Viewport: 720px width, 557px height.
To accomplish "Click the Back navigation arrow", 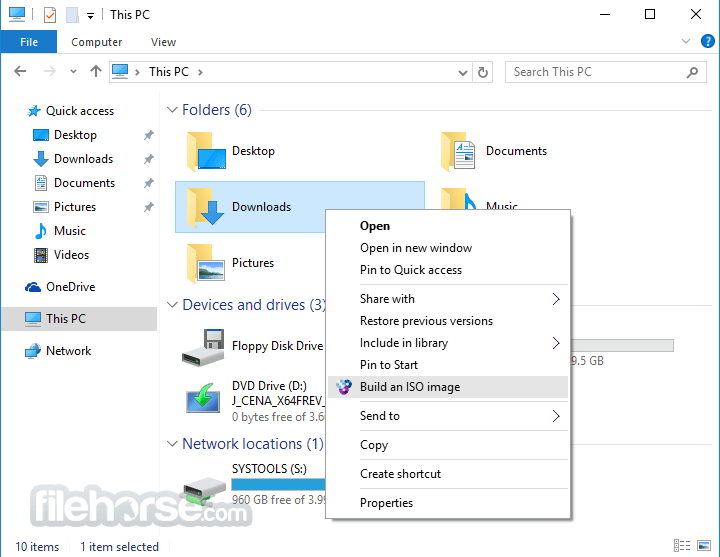I will tap(20, 71).
